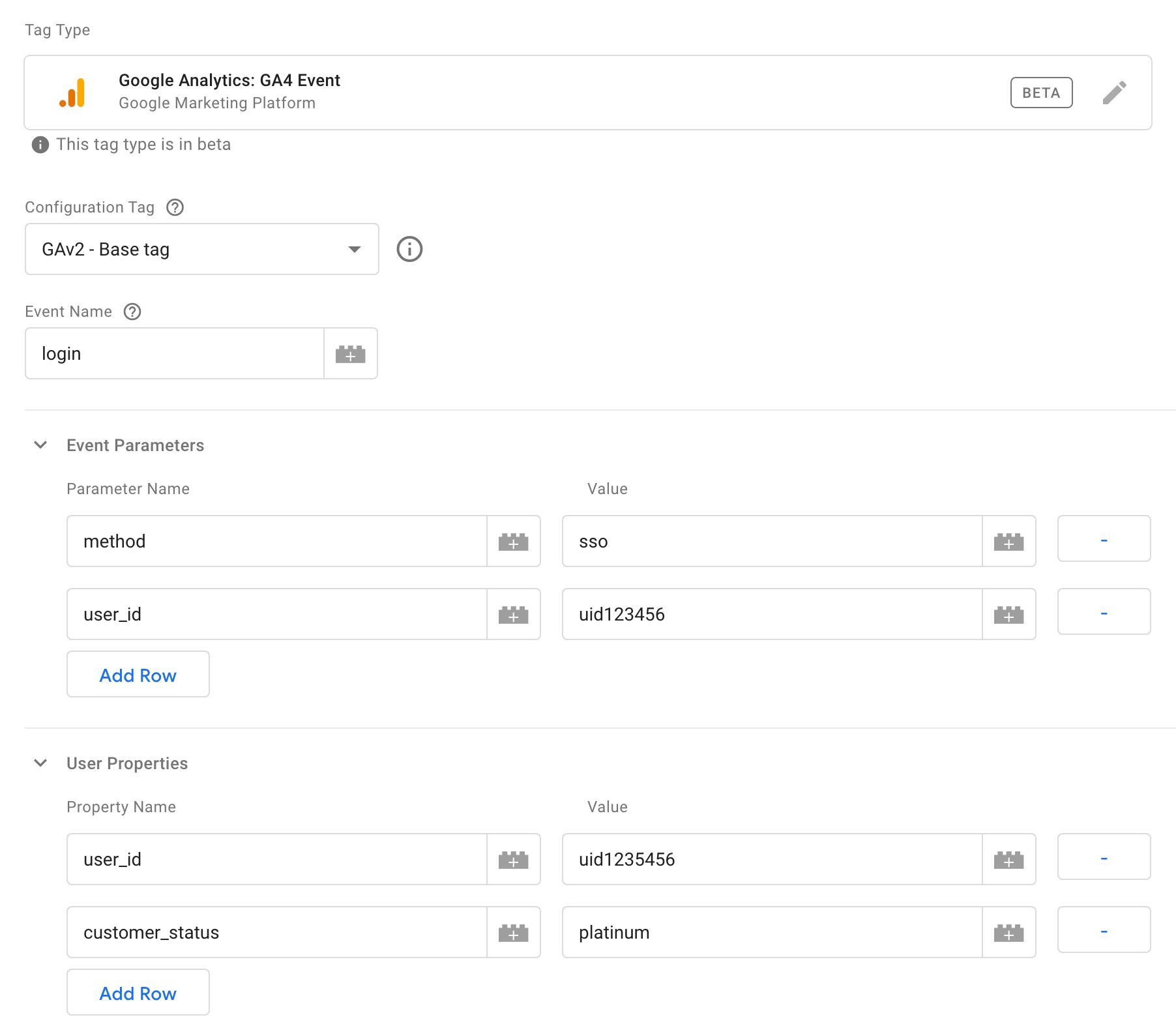Click the BETA badge
1176x1026 pixels.
(x=1041, y=93)
